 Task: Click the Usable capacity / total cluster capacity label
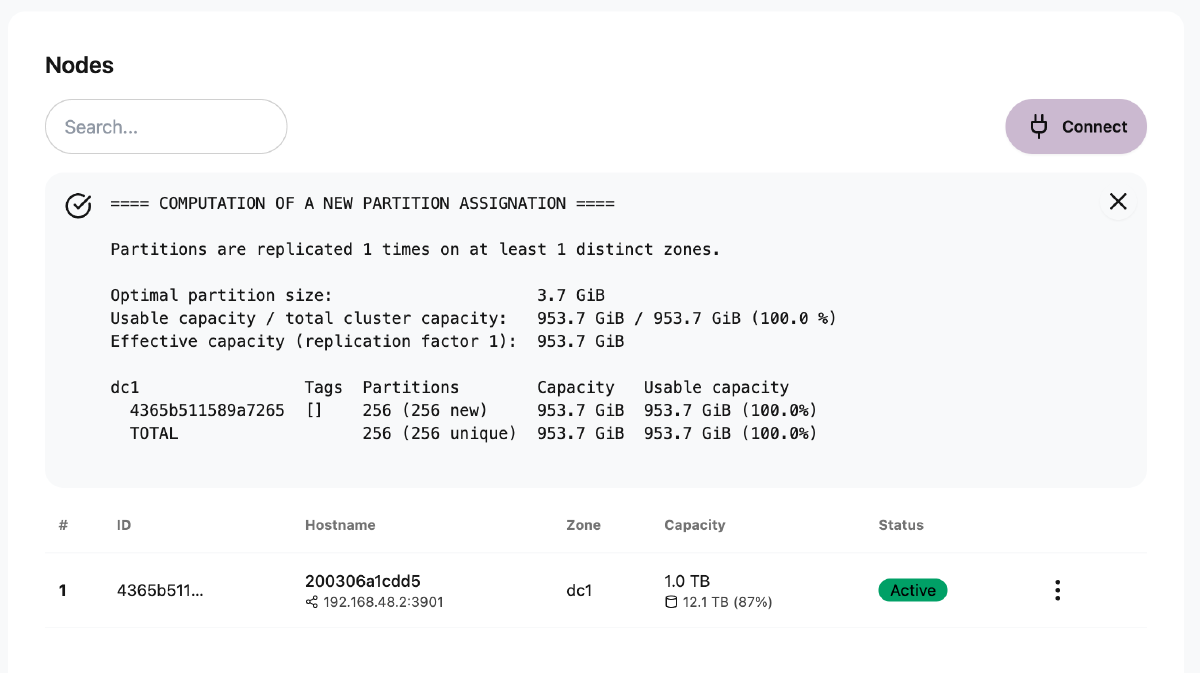pyautogui.click(x=309, y=319)
